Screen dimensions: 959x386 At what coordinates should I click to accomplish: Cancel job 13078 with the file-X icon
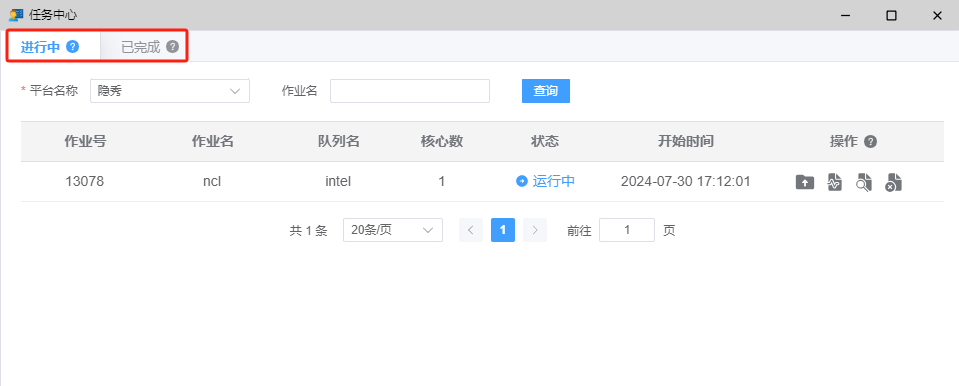click(894, 182)
